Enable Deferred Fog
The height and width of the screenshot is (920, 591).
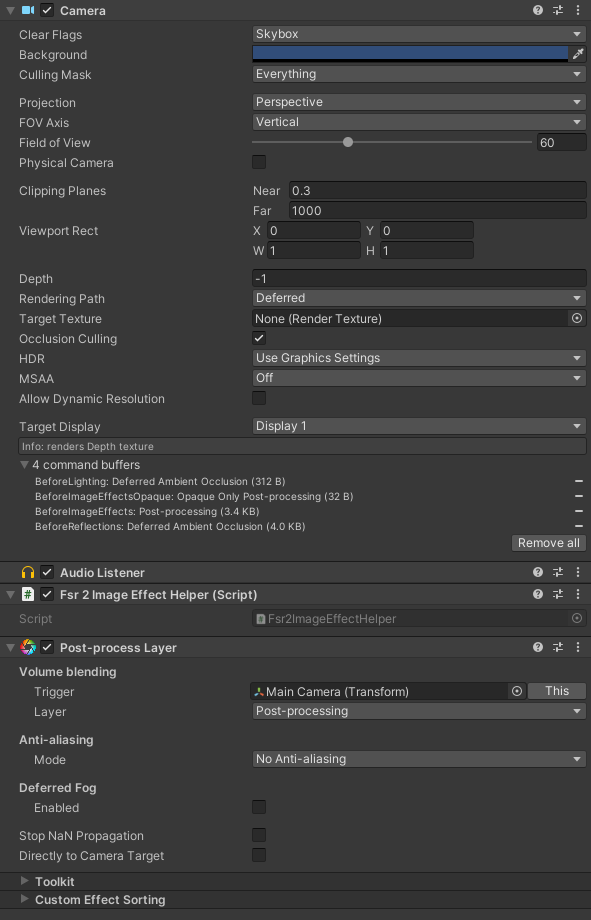tap(258, 807)
